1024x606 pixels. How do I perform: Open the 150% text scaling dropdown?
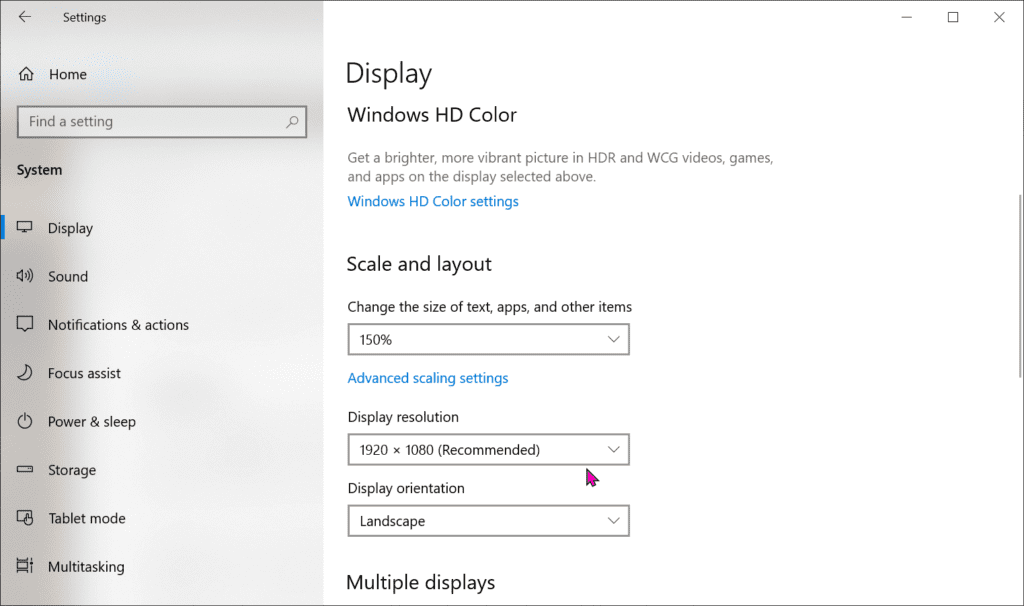488,339
